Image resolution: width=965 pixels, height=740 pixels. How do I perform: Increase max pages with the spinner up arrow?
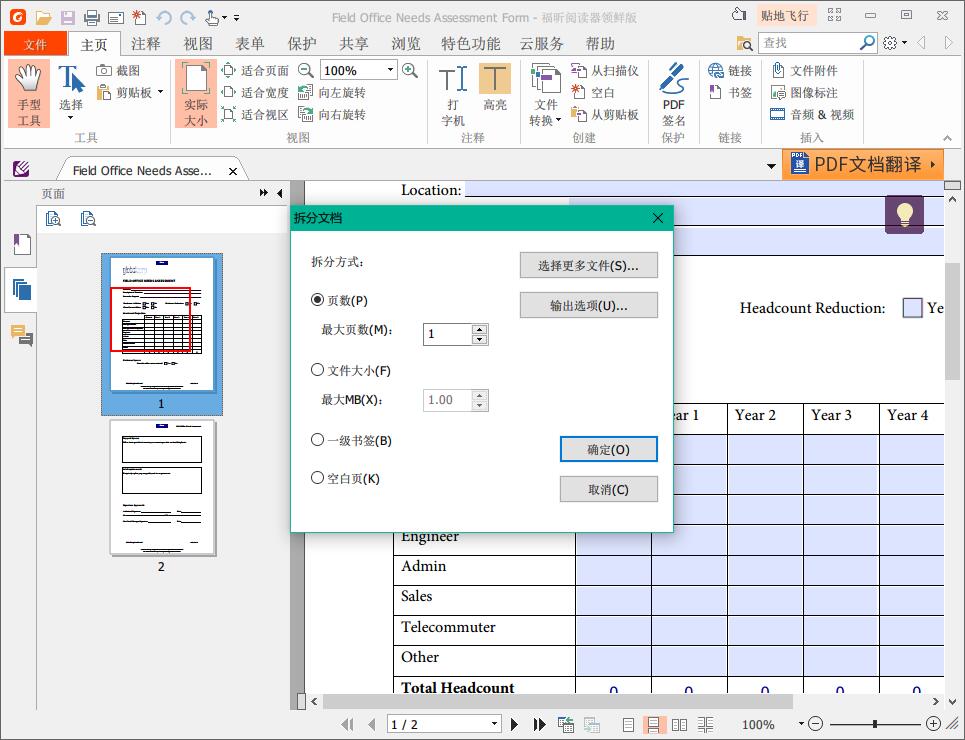pos(479,329)
